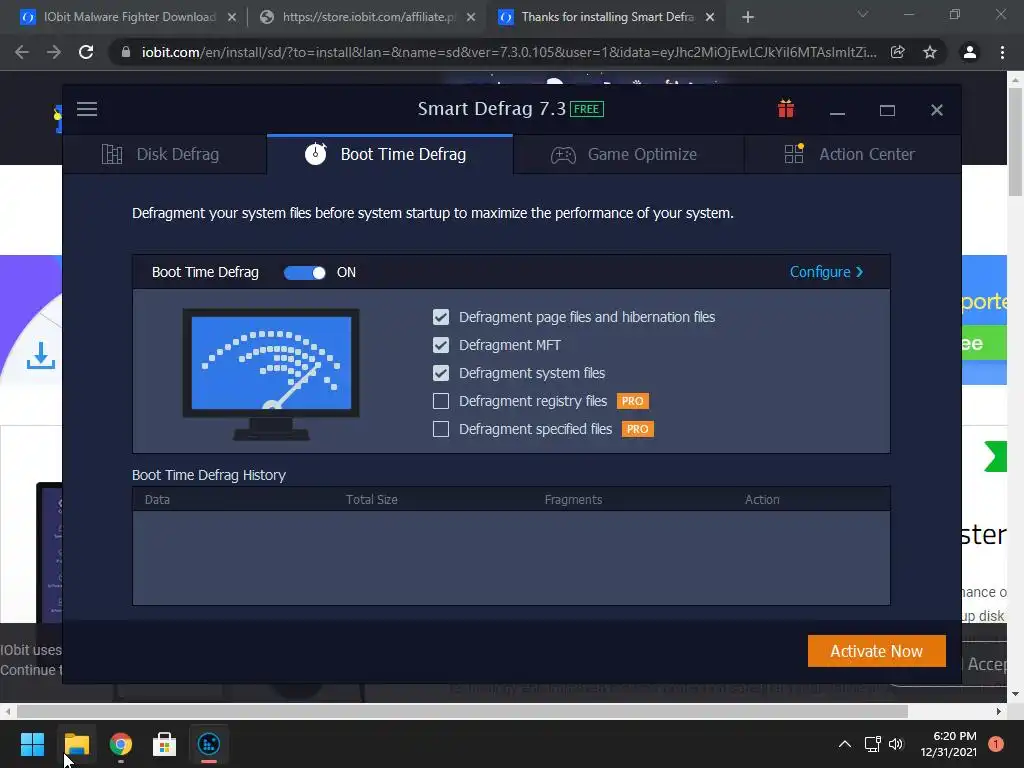Screen dimensions: 1024x768
Task: Click the Smart Defrag taskbar icon
Action: click(209, 744)
